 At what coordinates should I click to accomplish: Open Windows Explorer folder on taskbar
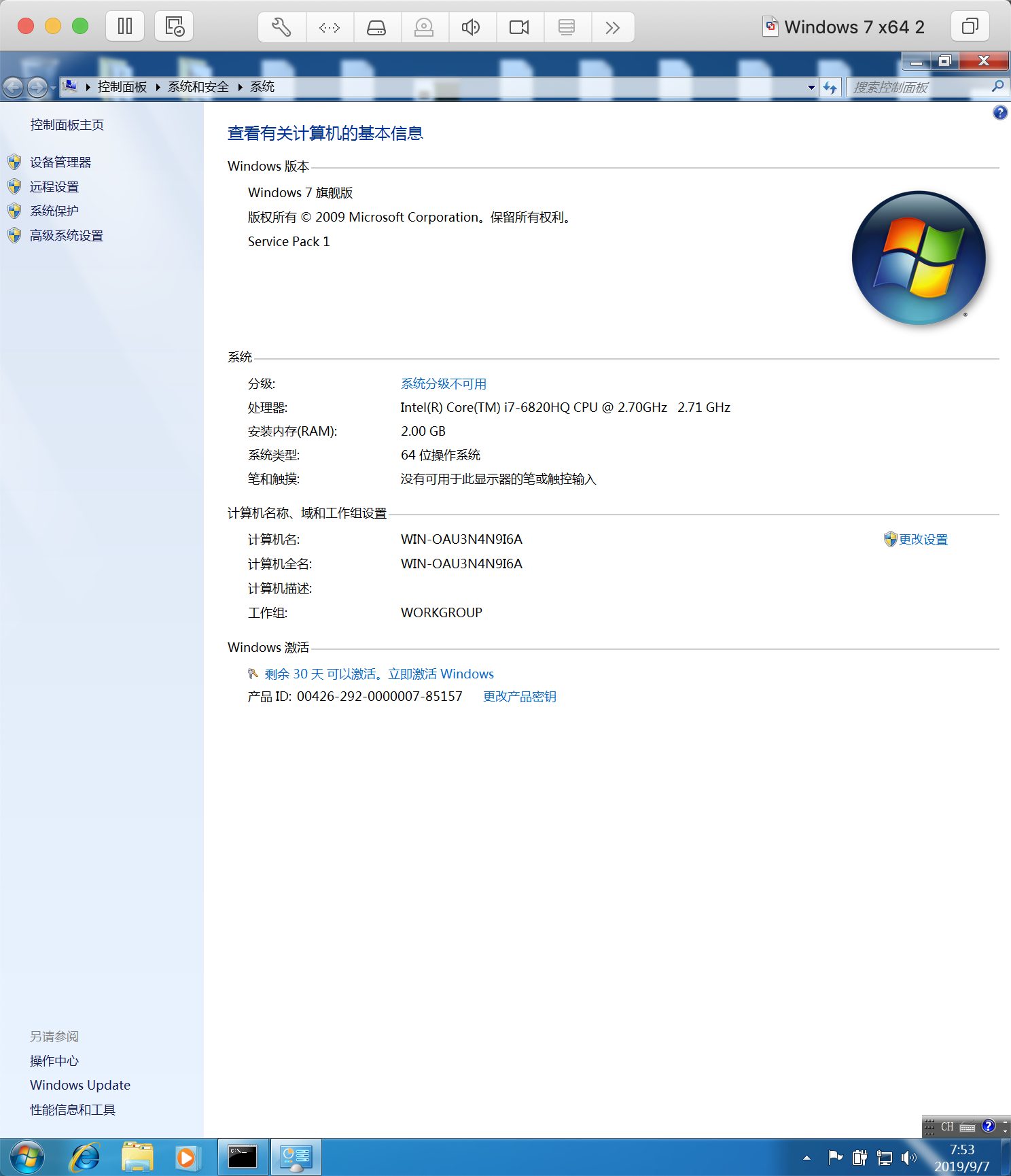point(137,1157)
